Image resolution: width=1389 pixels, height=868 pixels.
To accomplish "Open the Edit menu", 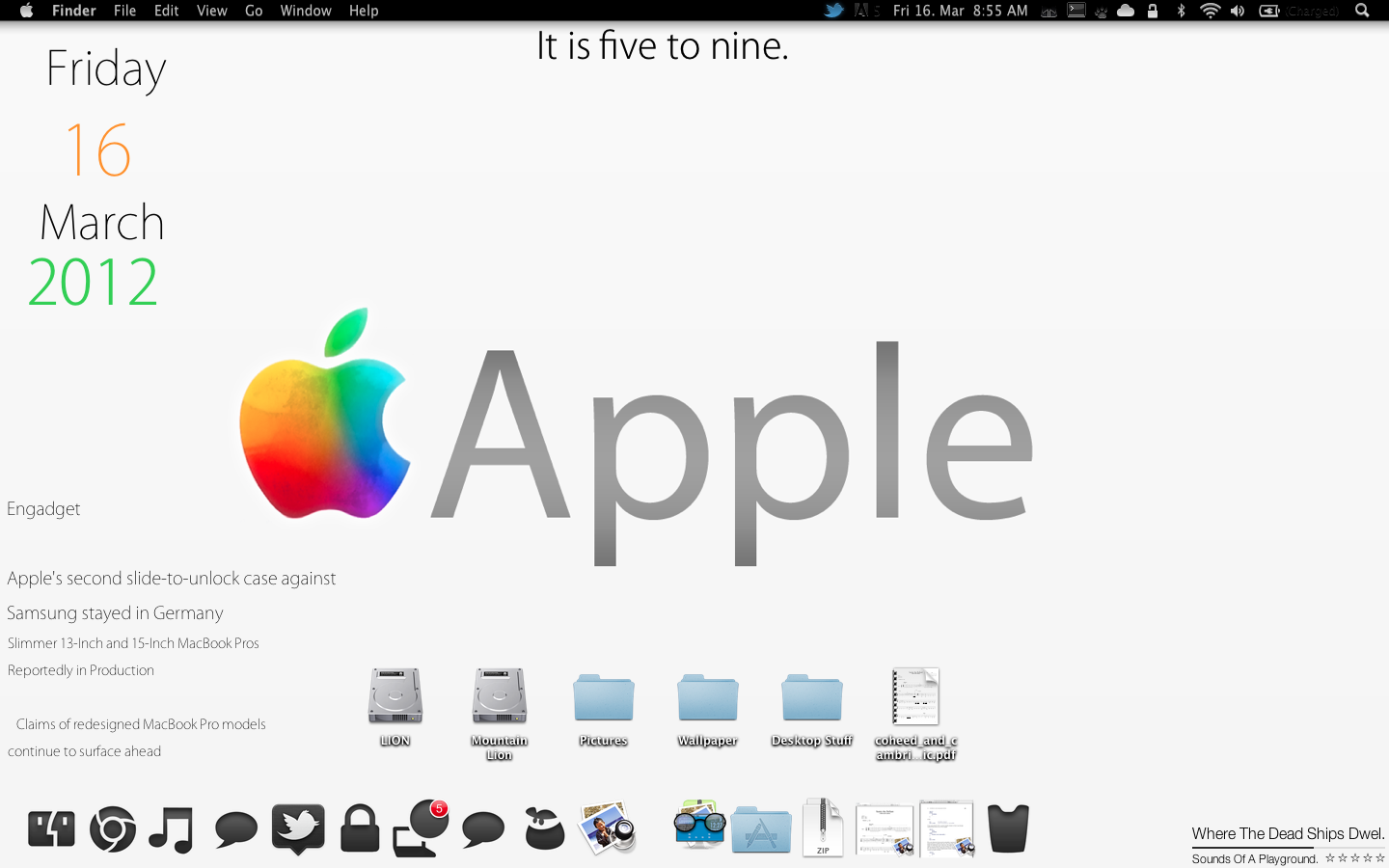I will (167, 11).
